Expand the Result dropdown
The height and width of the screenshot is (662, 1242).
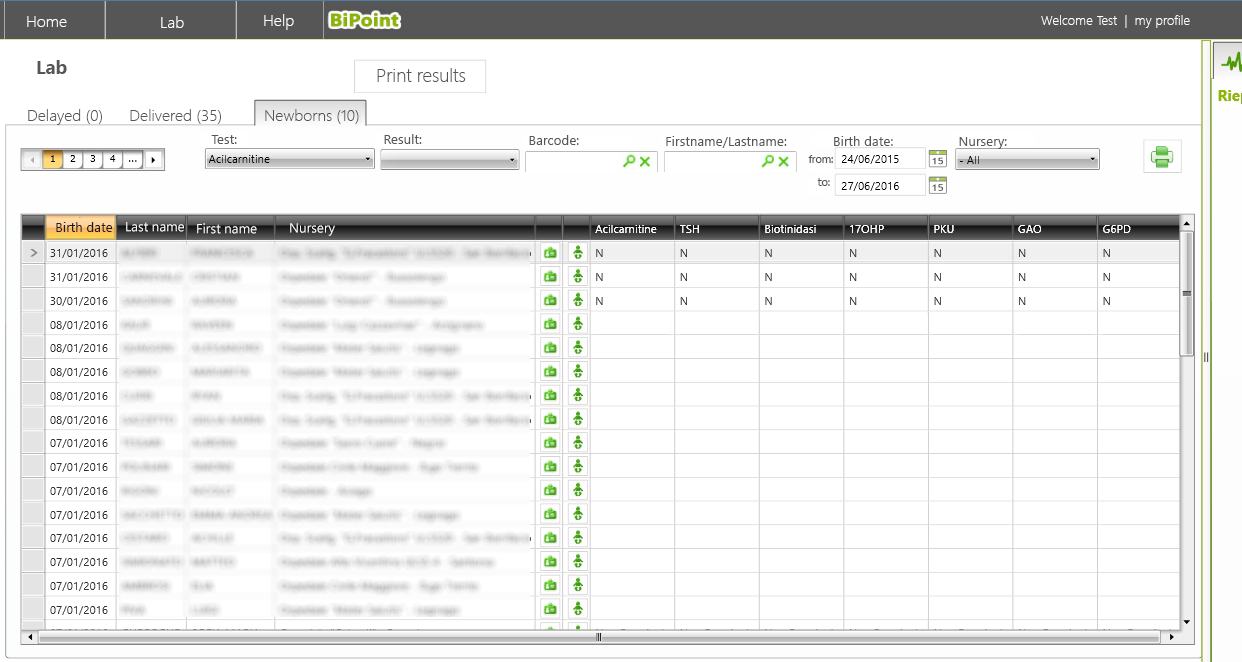(449, 160)
